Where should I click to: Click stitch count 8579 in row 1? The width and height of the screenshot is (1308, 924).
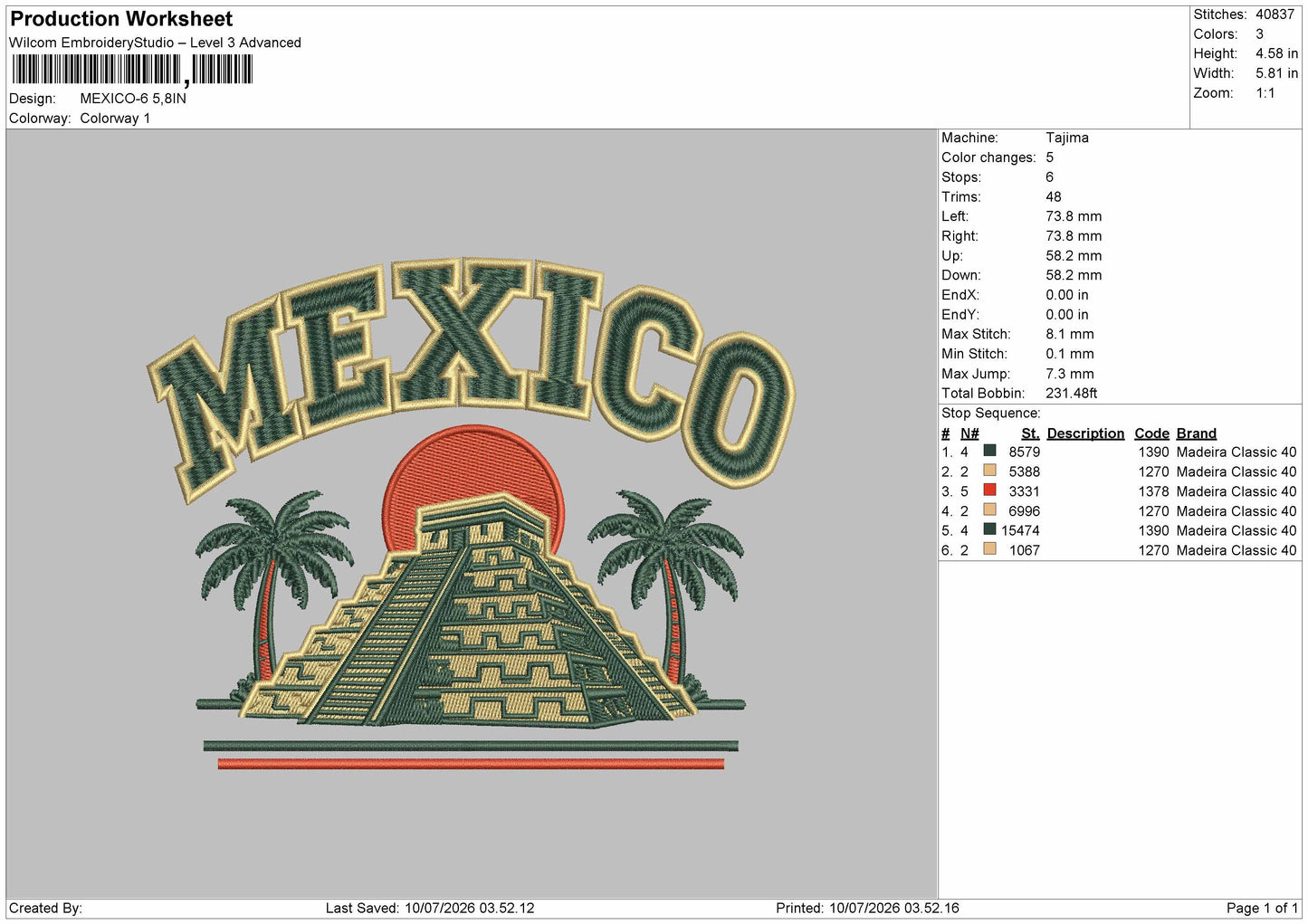(x=1024, y=452)
